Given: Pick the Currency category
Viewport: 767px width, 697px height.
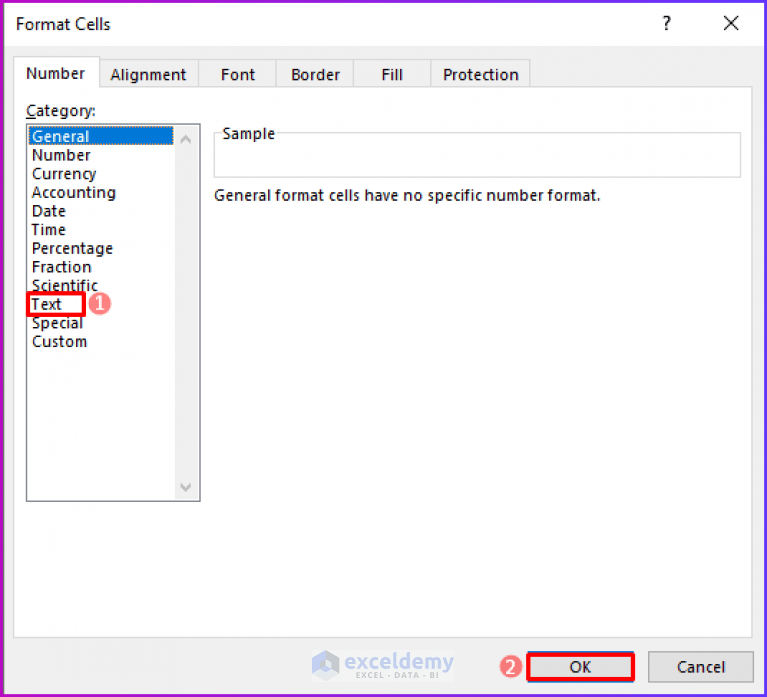Looking at the screenshot, I should (x=101, y=174).
